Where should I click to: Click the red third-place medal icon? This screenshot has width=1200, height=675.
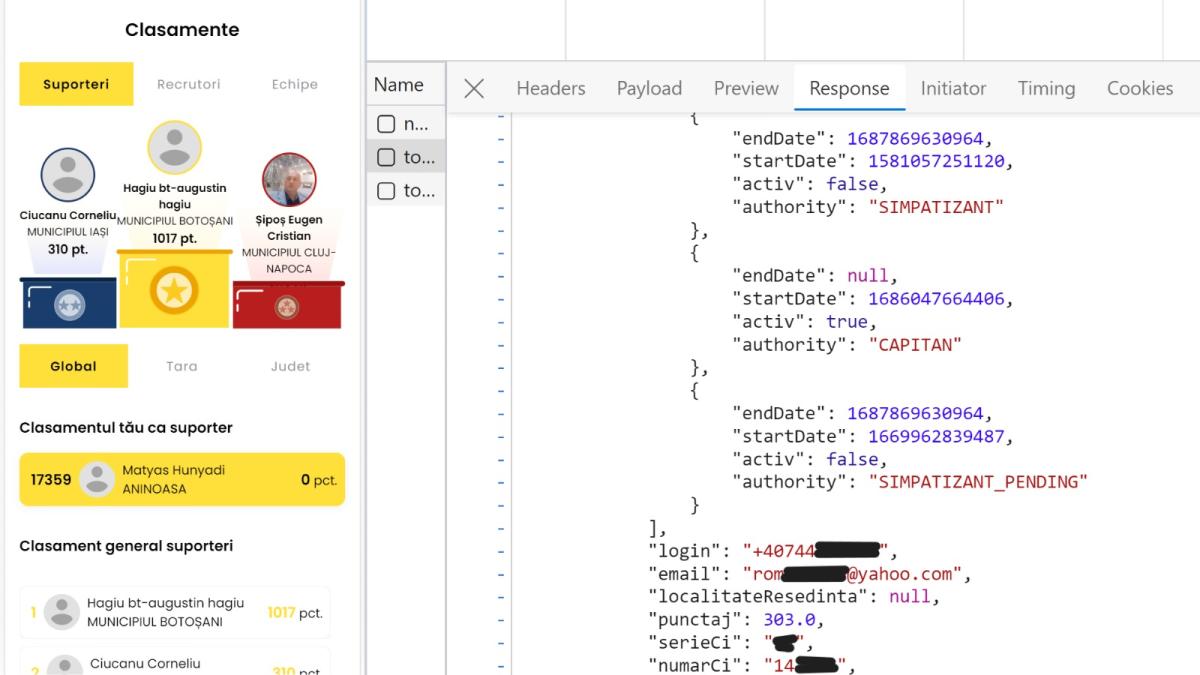coord(288,307)
